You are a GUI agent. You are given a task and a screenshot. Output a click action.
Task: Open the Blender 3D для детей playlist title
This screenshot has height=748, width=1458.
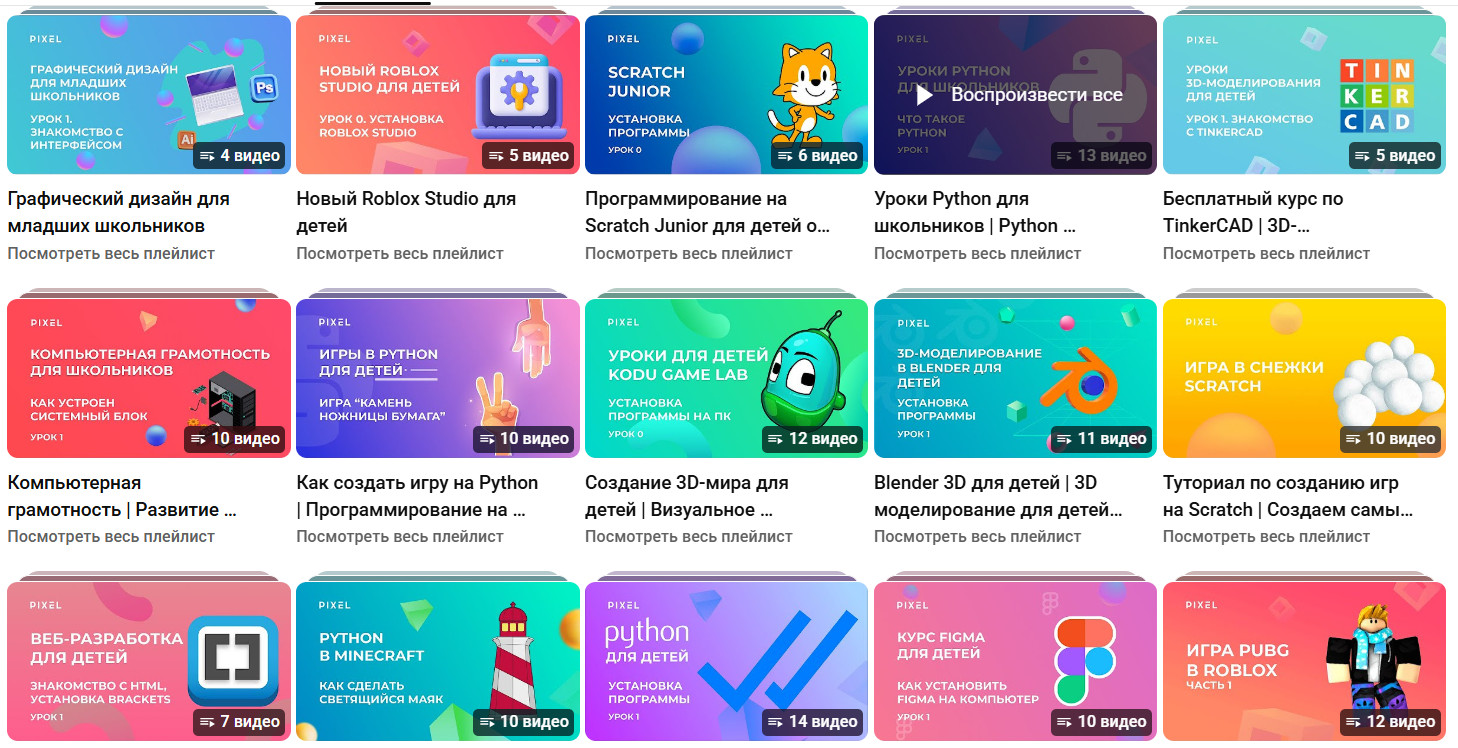coord(998,496)
